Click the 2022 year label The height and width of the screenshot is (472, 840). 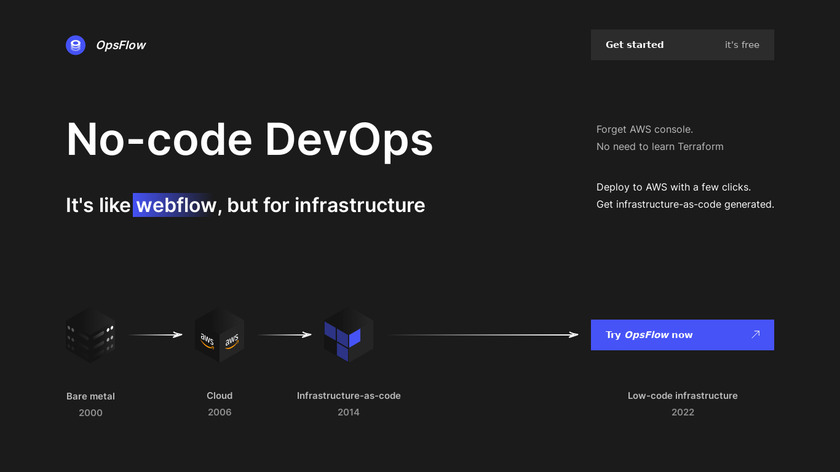(x=682, y=412)
